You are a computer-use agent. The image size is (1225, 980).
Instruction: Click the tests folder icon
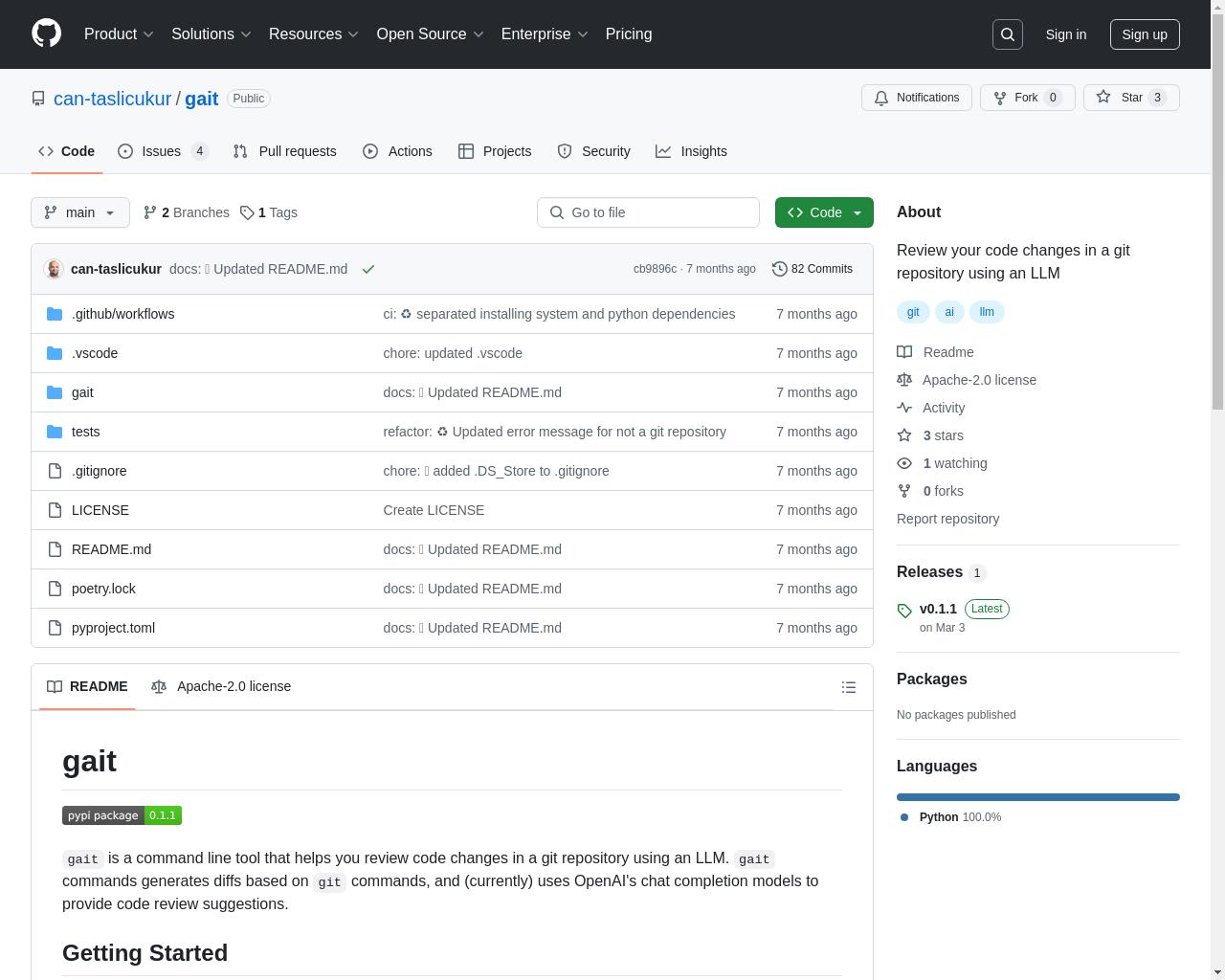click(55, 432)
